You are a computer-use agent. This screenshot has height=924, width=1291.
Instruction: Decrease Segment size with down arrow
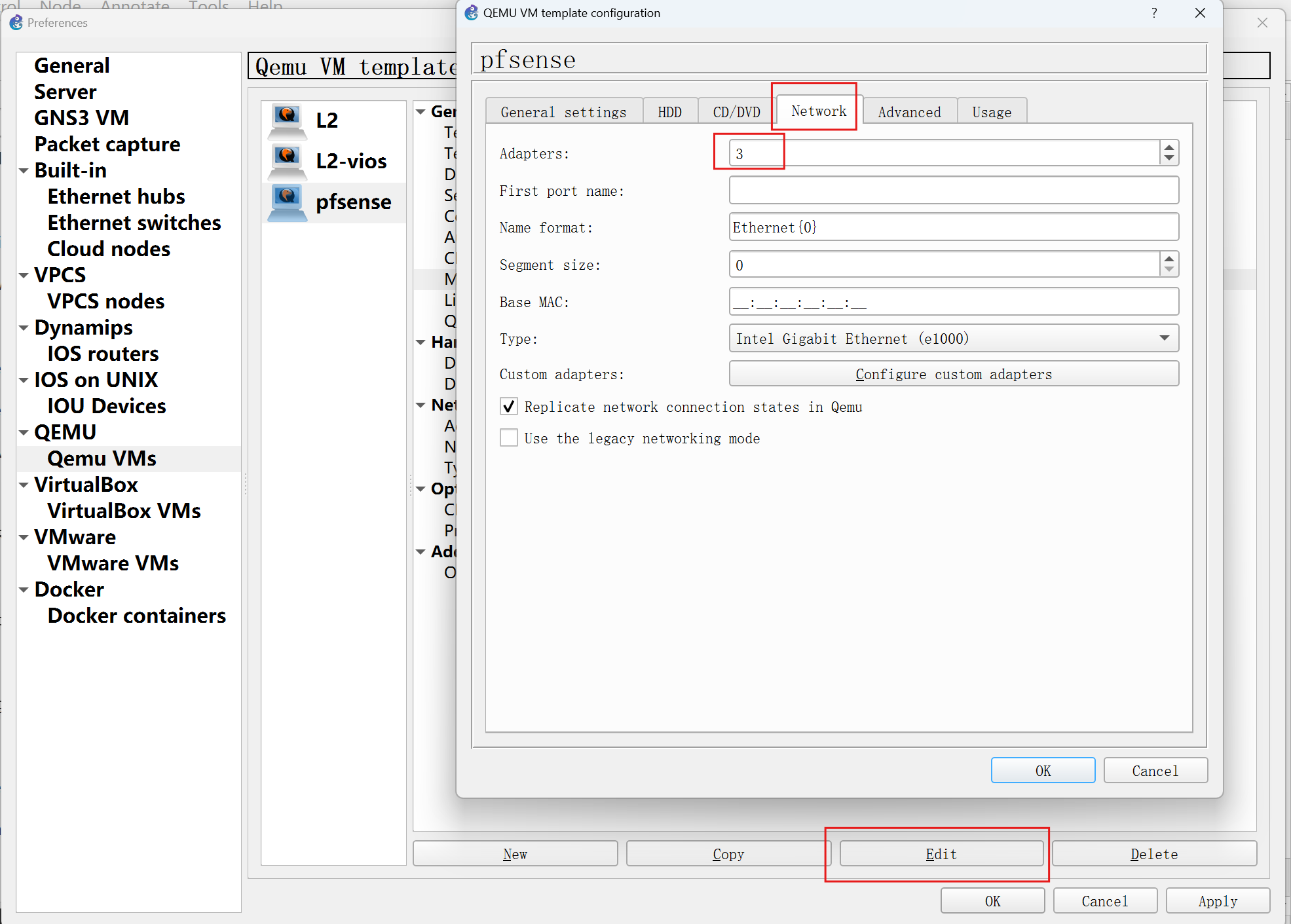(x=1169, y=270)
